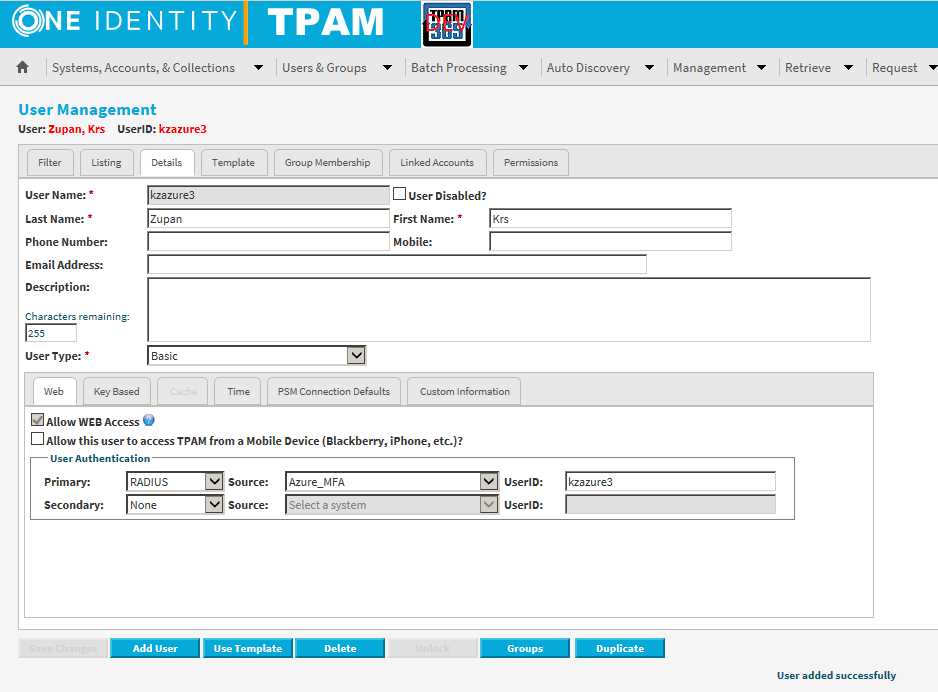Choose a Primary Source system from Azure_MFA dropdown
This screenshot has height=692, width=938.
392,481
